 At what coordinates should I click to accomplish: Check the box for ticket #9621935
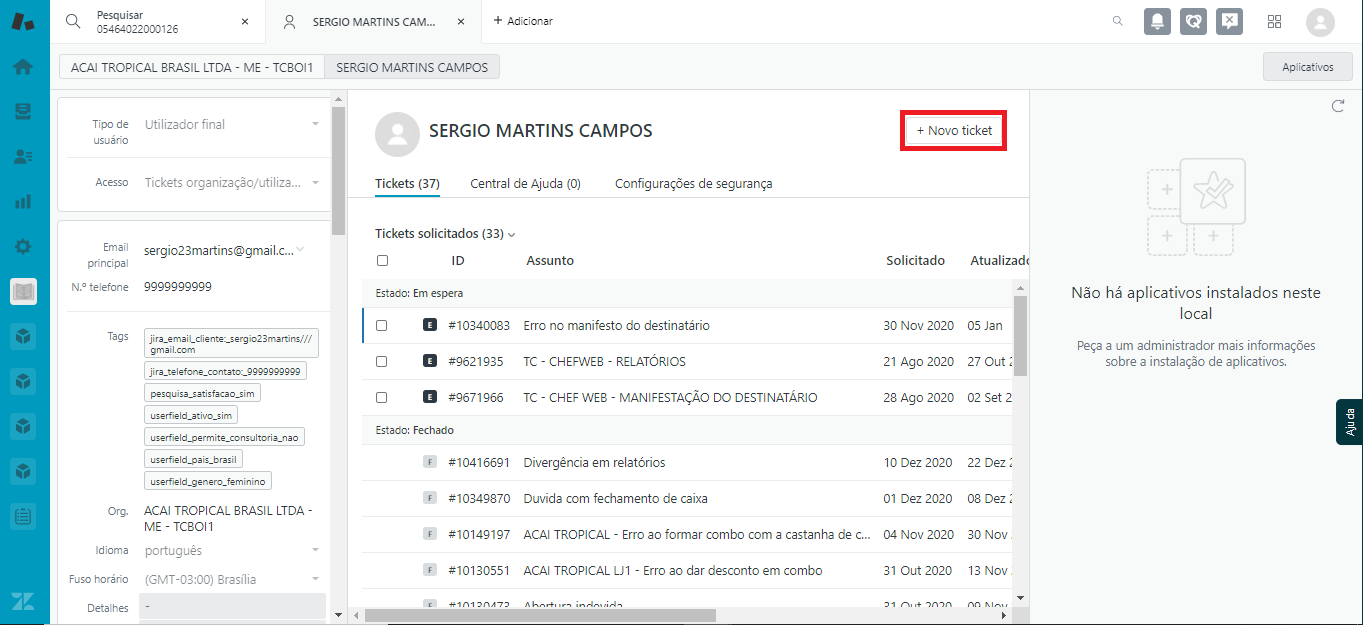pos(381,362)
